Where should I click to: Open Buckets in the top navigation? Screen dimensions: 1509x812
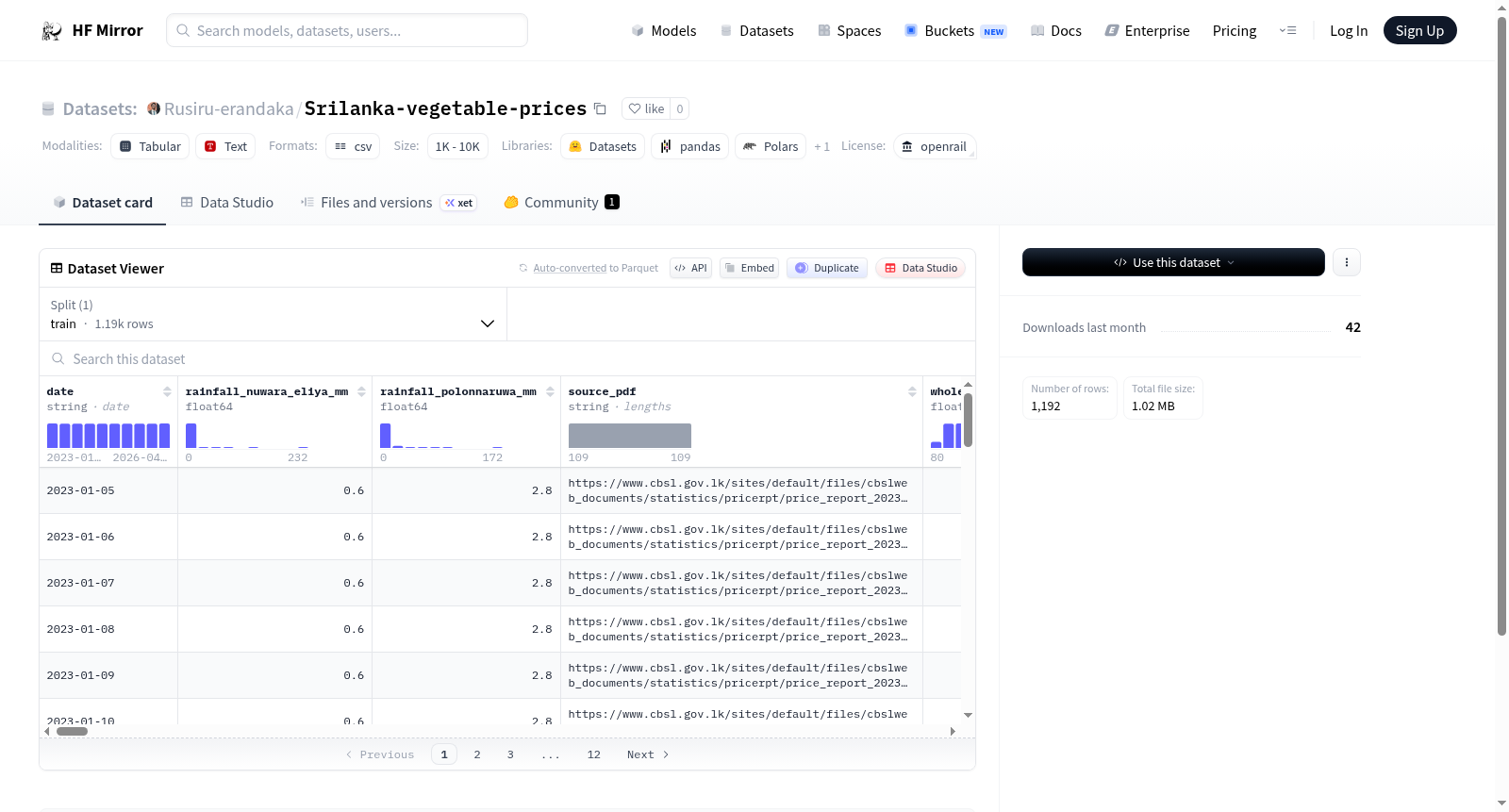click(x=955, y=31)
